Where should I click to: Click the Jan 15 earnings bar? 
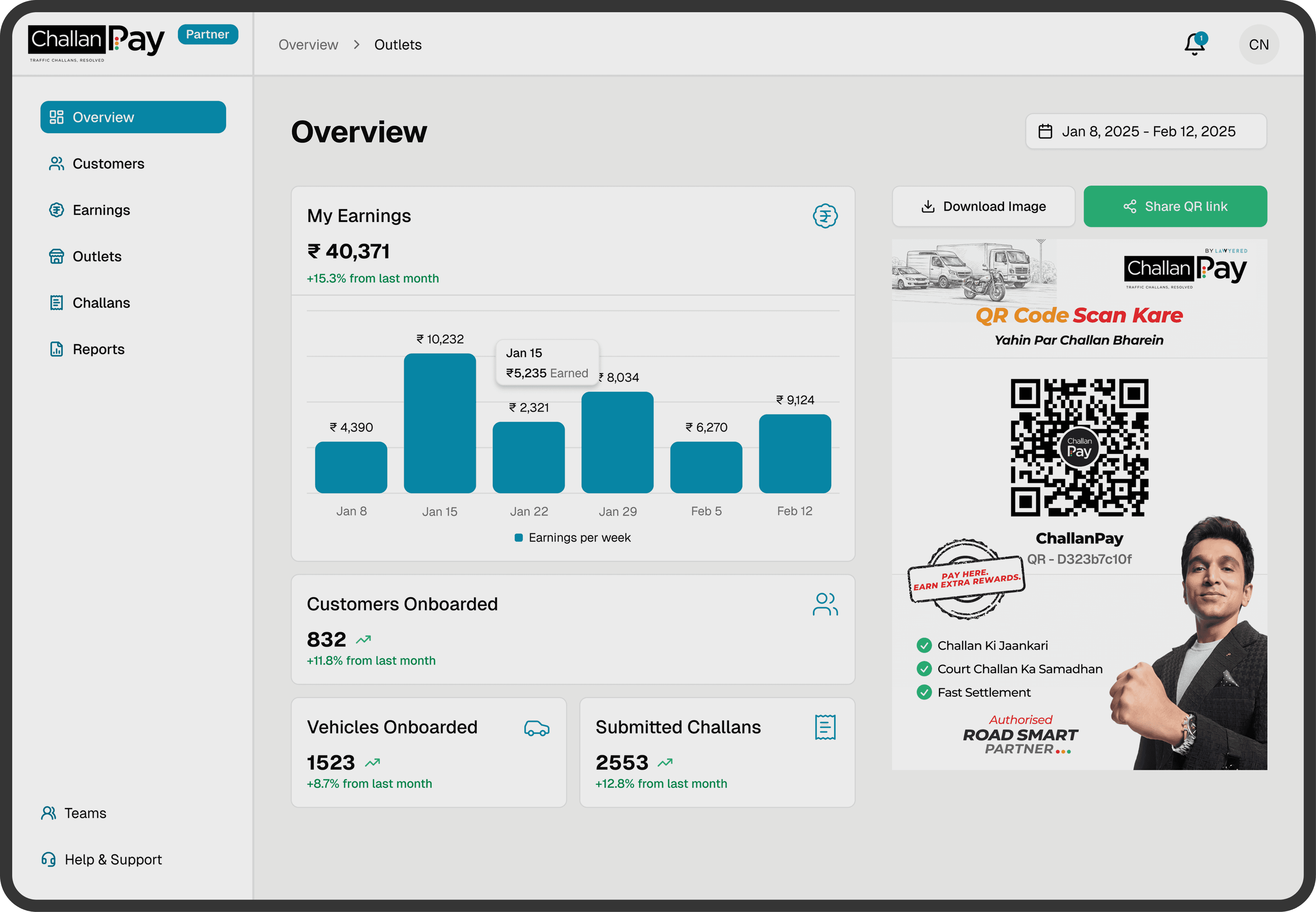point(439,423)
